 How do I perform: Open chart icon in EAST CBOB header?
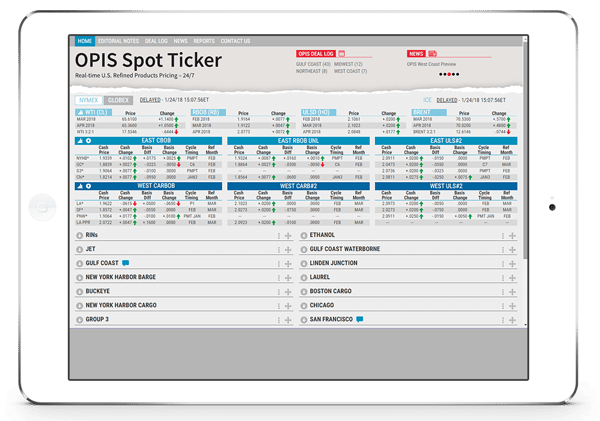tap(80, 141)
